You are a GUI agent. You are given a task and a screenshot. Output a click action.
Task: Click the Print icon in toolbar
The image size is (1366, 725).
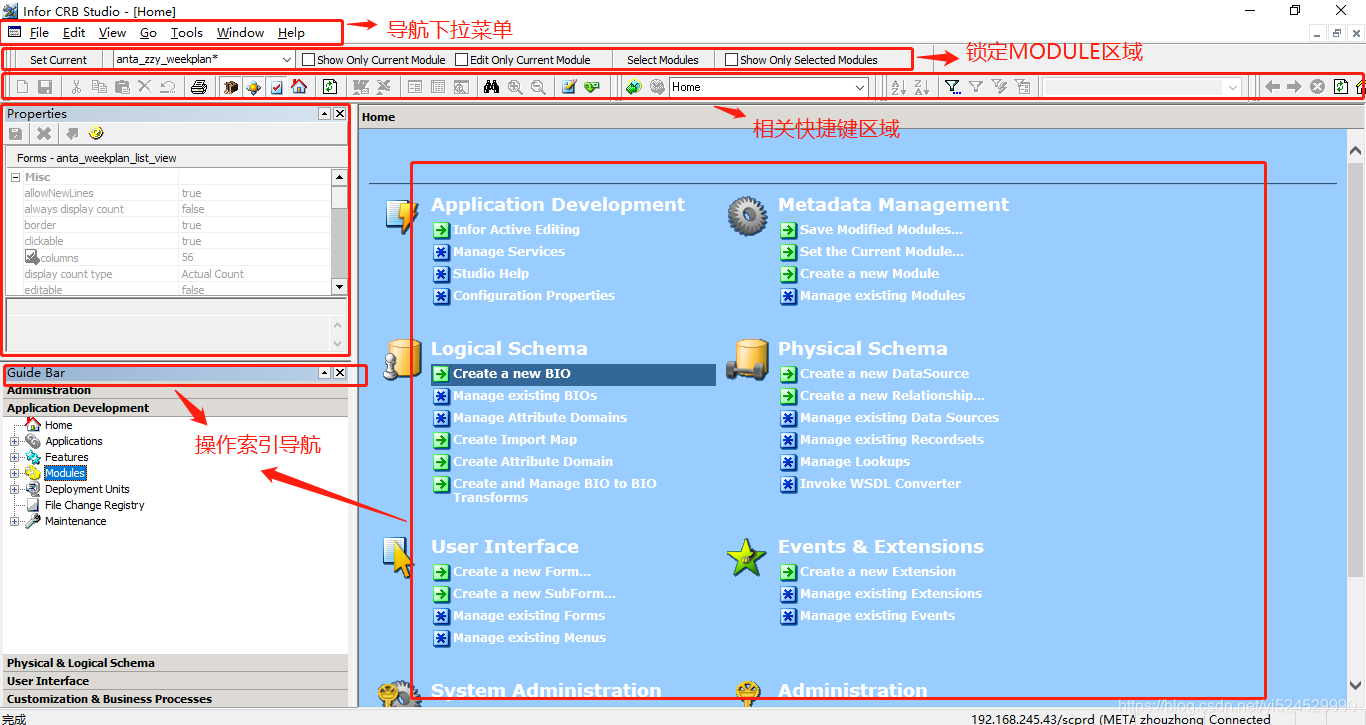[199, 87]
